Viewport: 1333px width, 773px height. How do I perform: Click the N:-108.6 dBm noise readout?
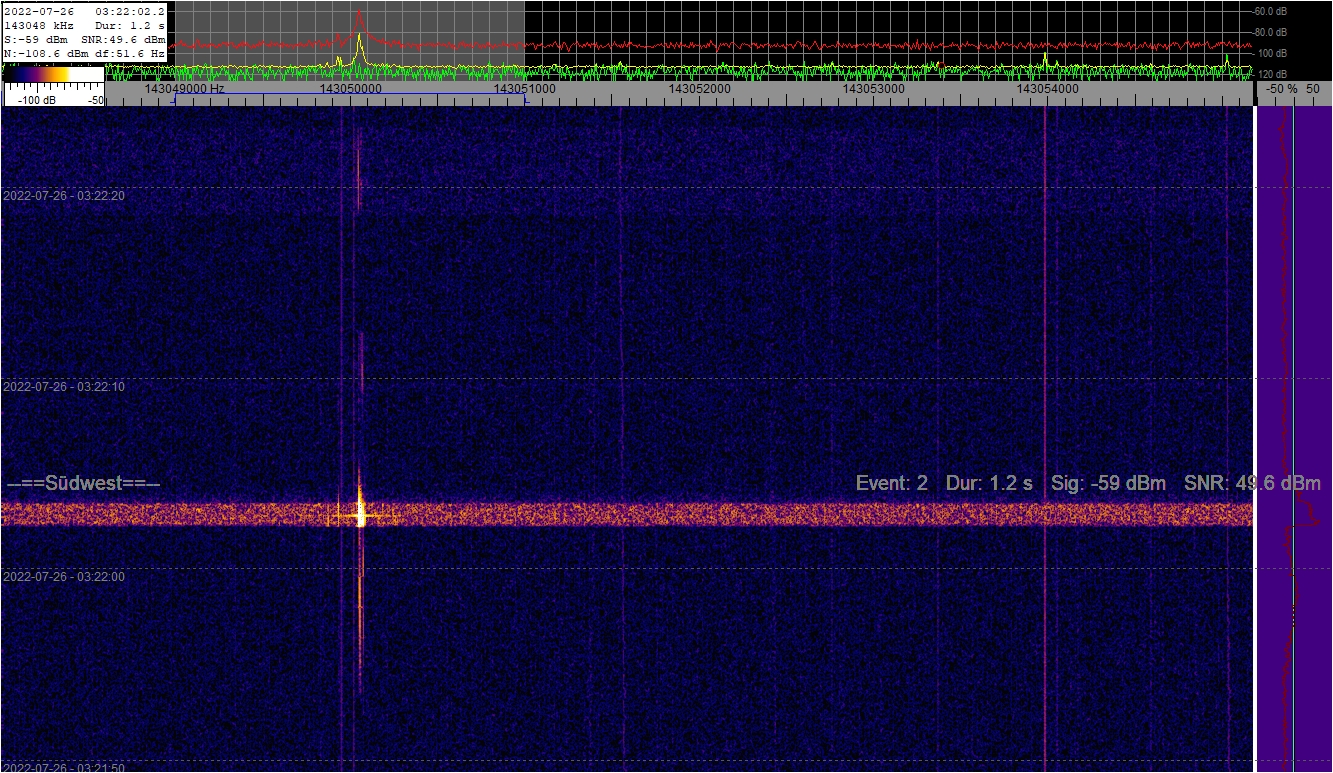coord(46,53)
